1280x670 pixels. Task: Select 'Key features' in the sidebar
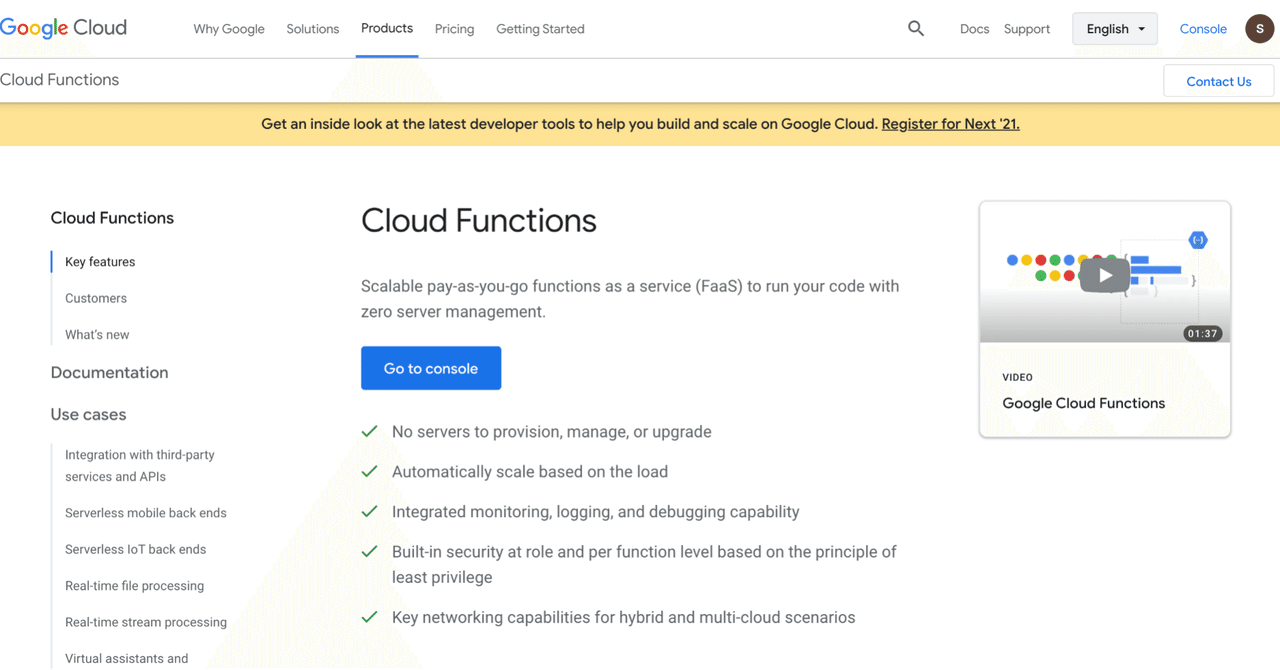[x=99, y=261]
